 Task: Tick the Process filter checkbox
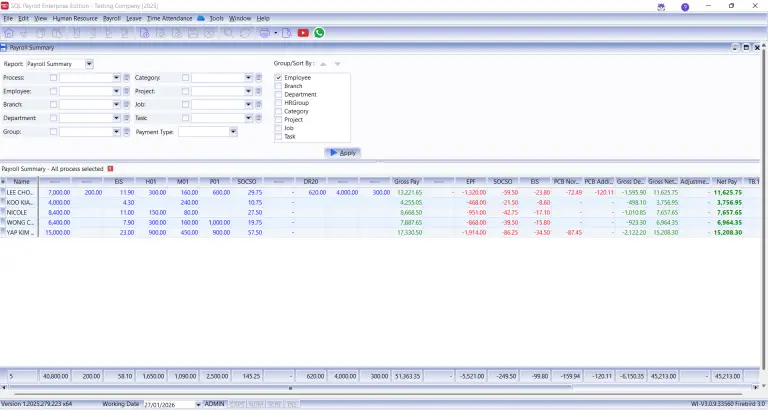point(53,77)
